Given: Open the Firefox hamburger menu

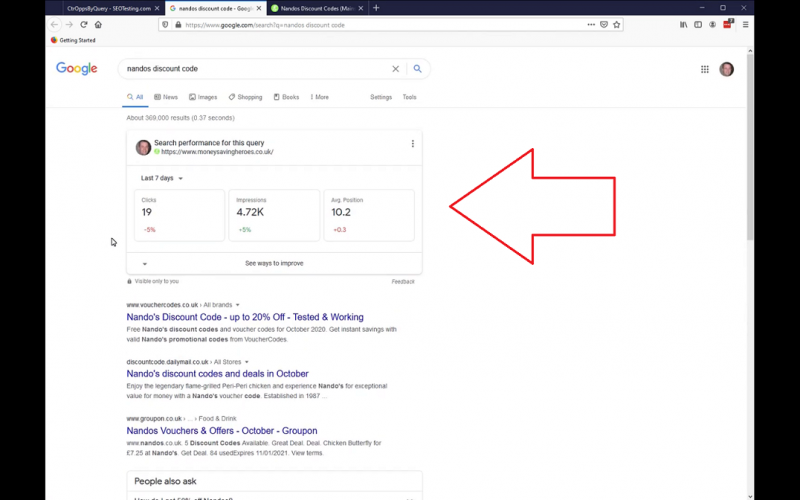Looking at the screenshot, I should coord(745,24).
